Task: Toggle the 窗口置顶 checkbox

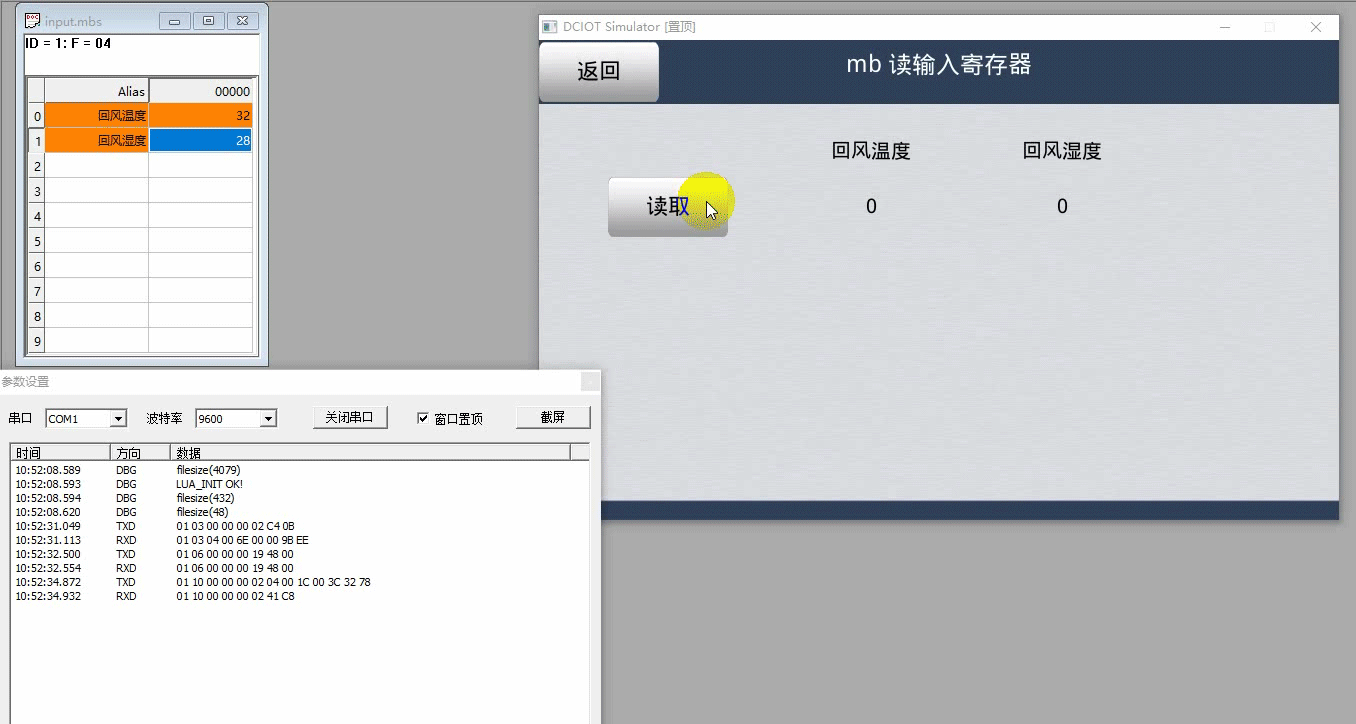Action: 423,418
